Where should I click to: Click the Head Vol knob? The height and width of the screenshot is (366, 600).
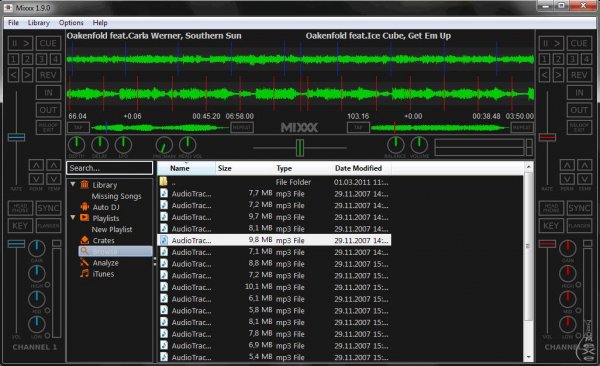[x=188, y=145]
